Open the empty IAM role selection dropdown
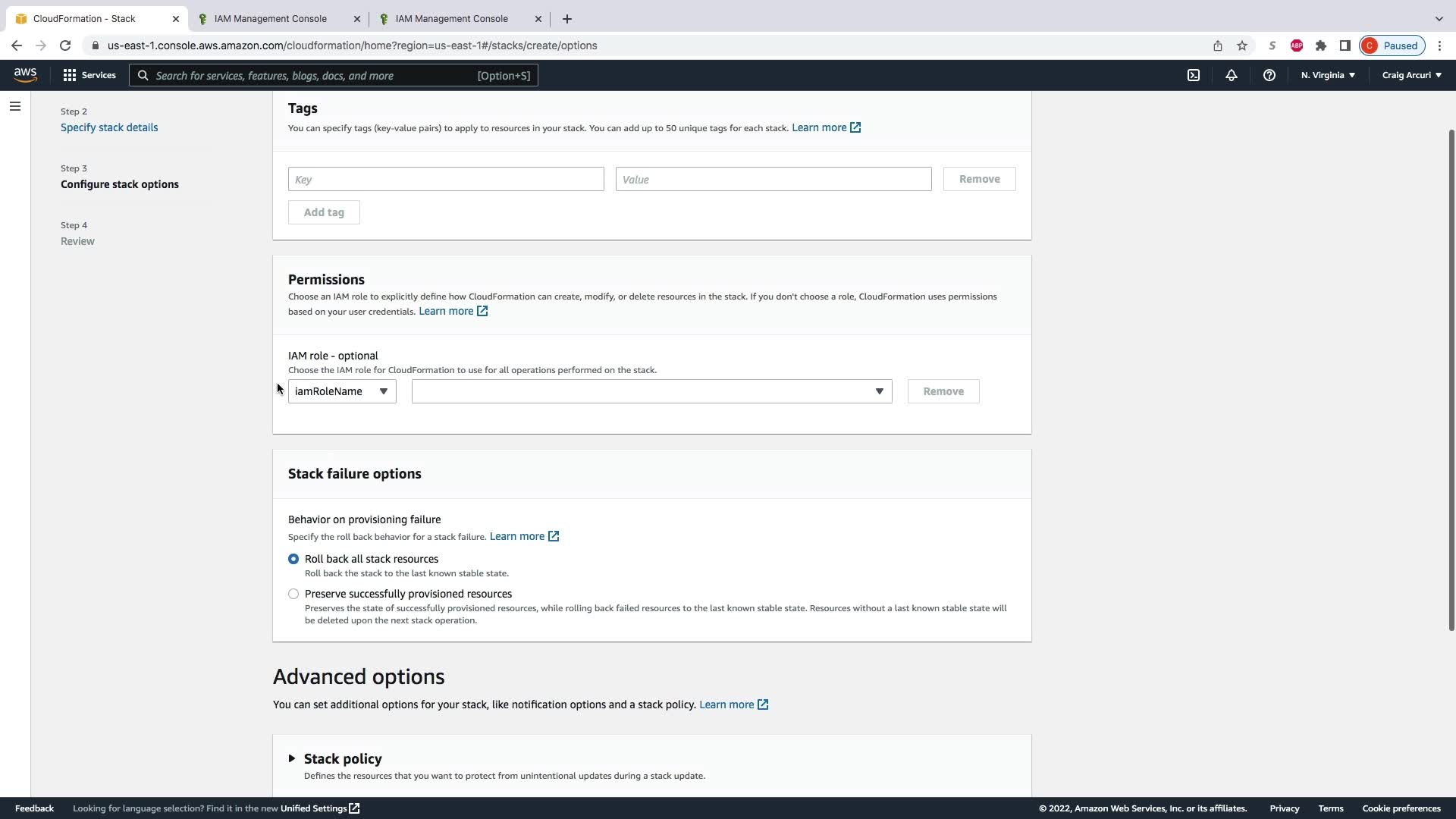The image size is (1456, 819). pos(651,391)
